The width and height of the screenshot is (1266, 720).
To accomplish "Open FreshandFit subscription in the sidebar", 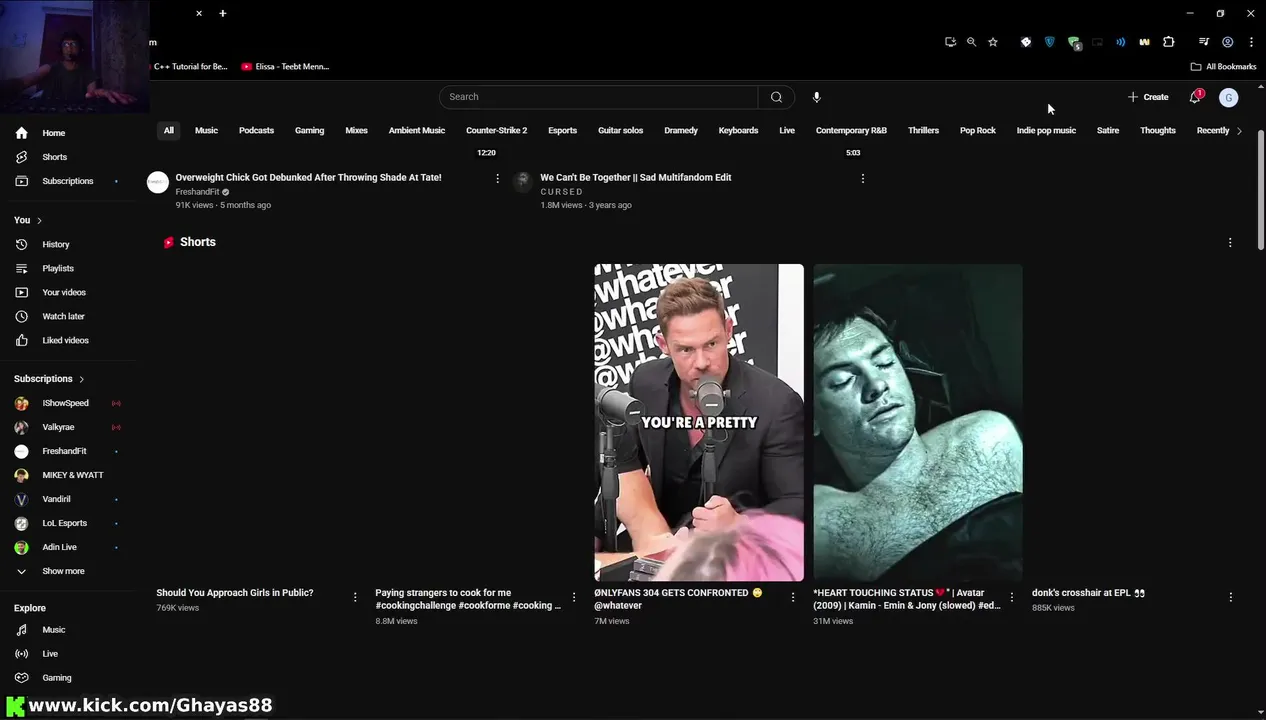I will tap(64, 451).
